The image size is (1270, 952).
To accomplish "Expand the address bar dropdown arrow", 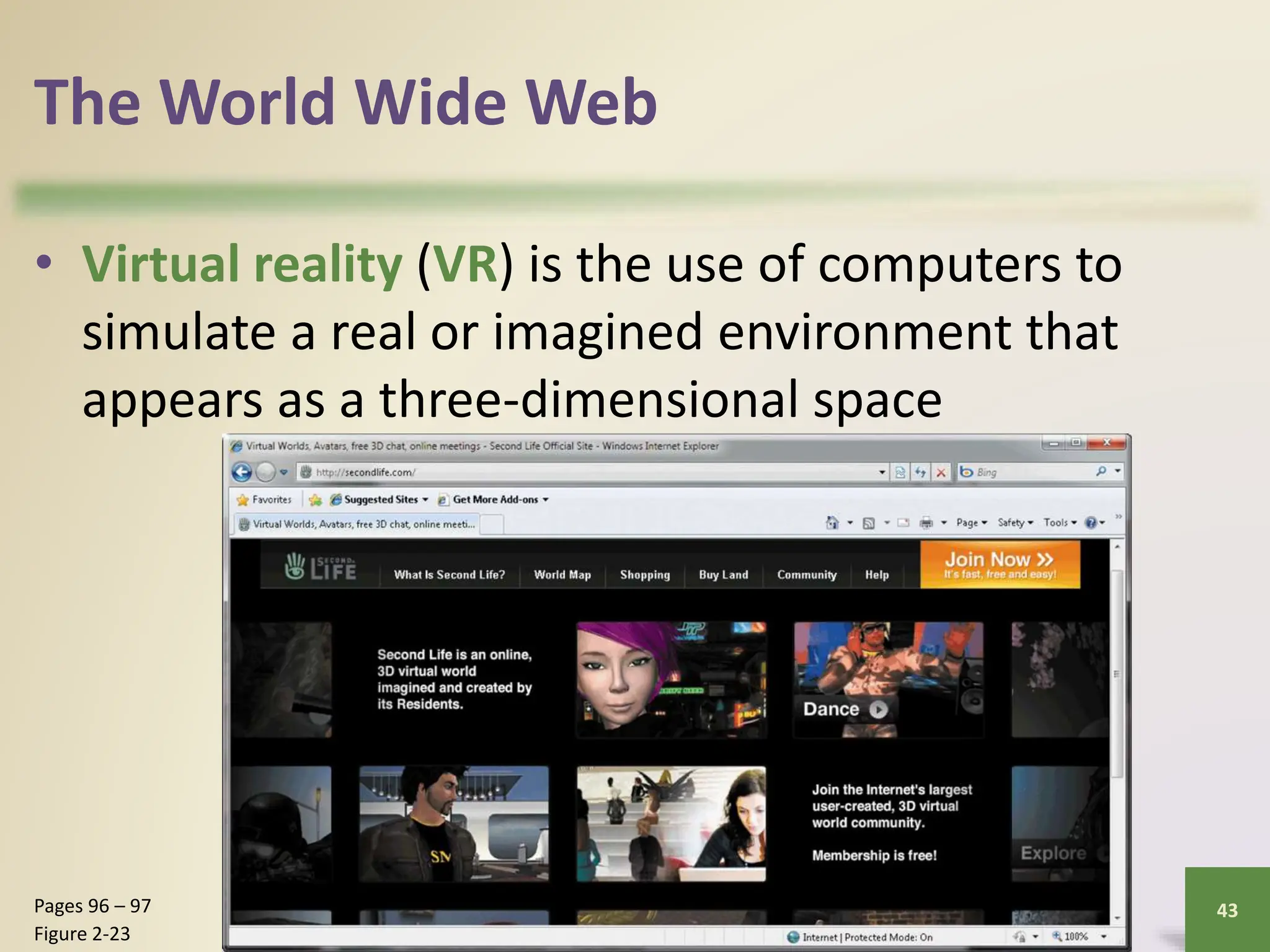I will 882,472.
